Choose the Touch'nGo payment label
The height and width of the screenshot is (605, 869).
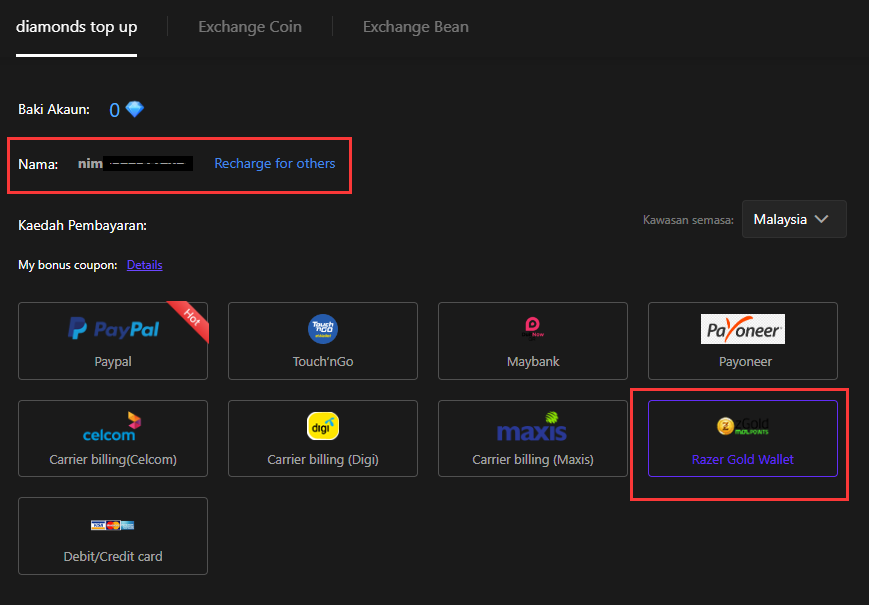323,362
